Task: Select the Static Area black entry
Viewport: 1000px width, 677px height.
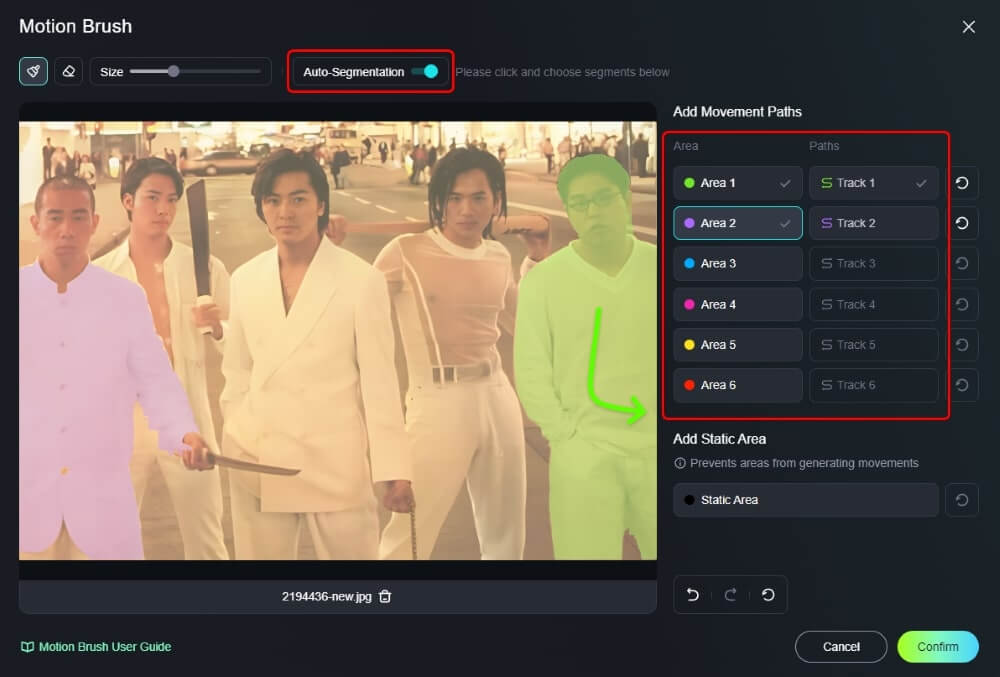Action: click(805, 500)
